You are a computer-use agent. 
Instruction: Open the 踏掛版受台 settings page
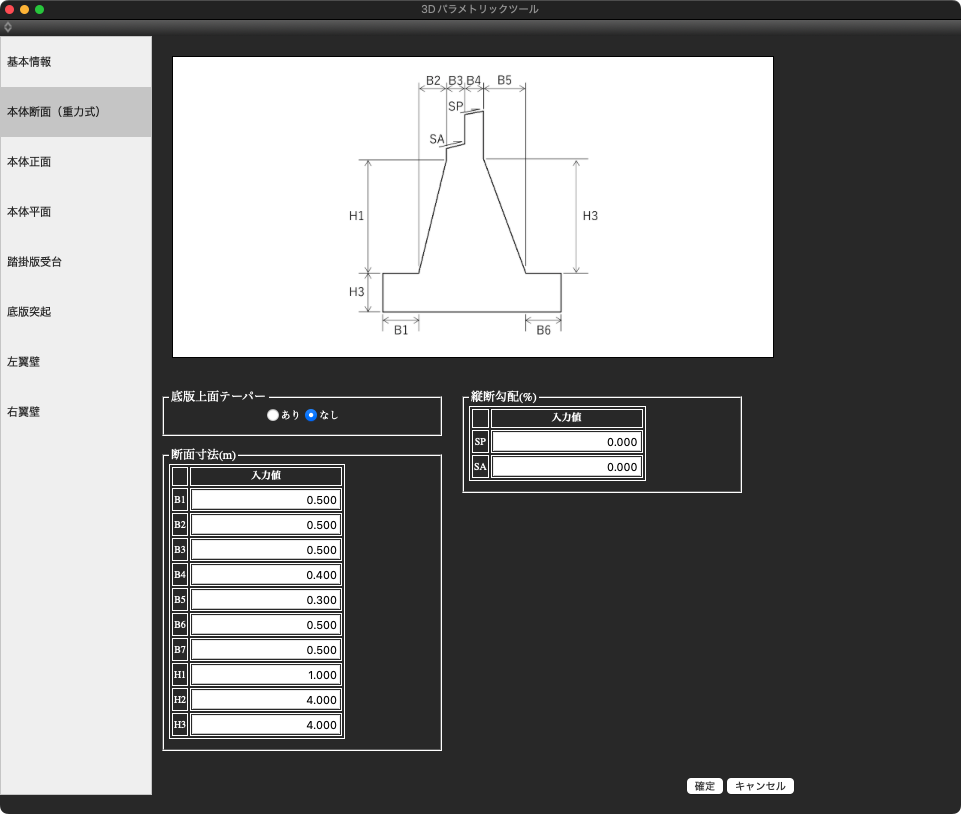point(76,262)
